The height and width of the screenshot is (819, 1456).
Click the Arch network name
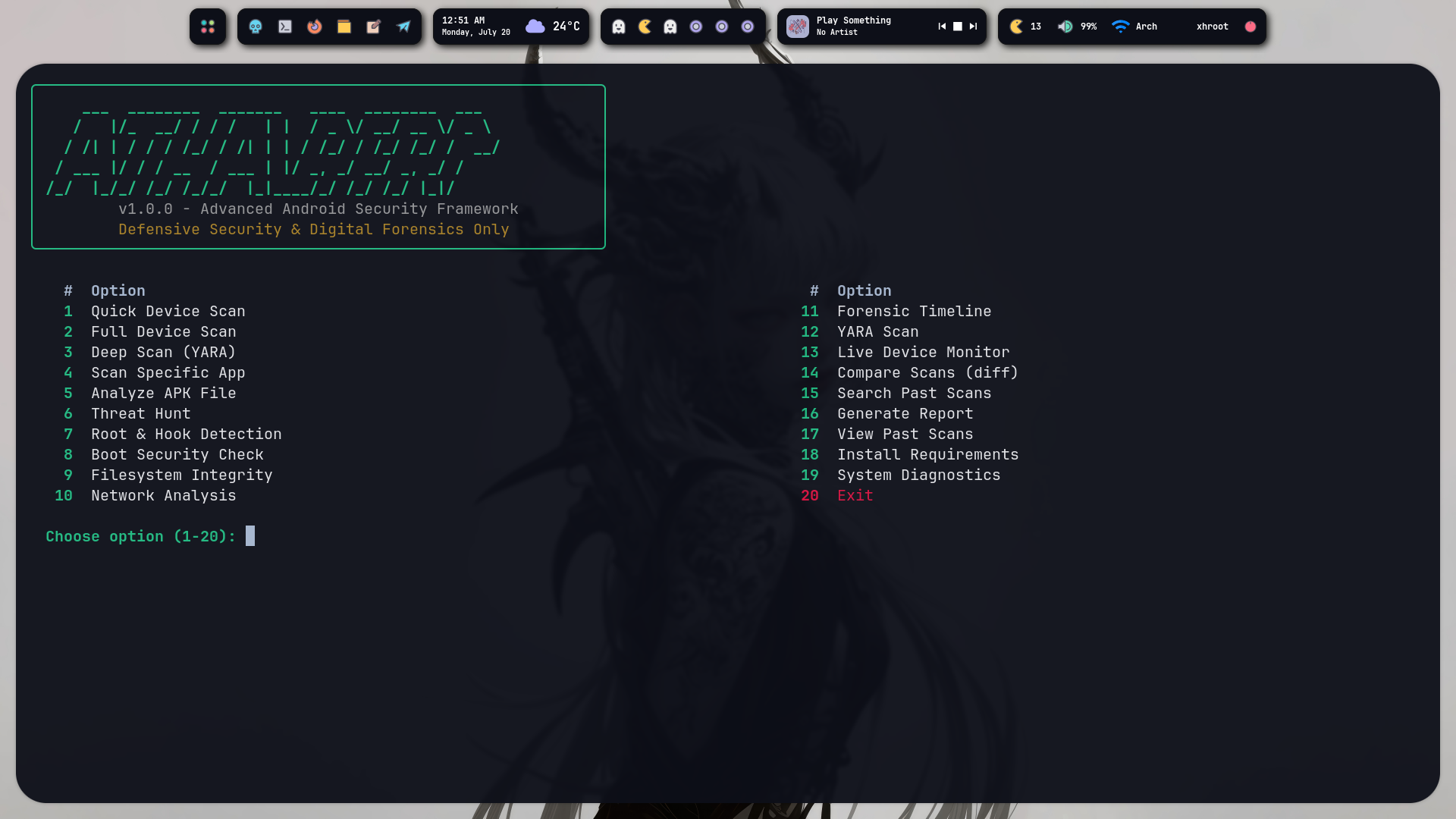coord(1147,27)
